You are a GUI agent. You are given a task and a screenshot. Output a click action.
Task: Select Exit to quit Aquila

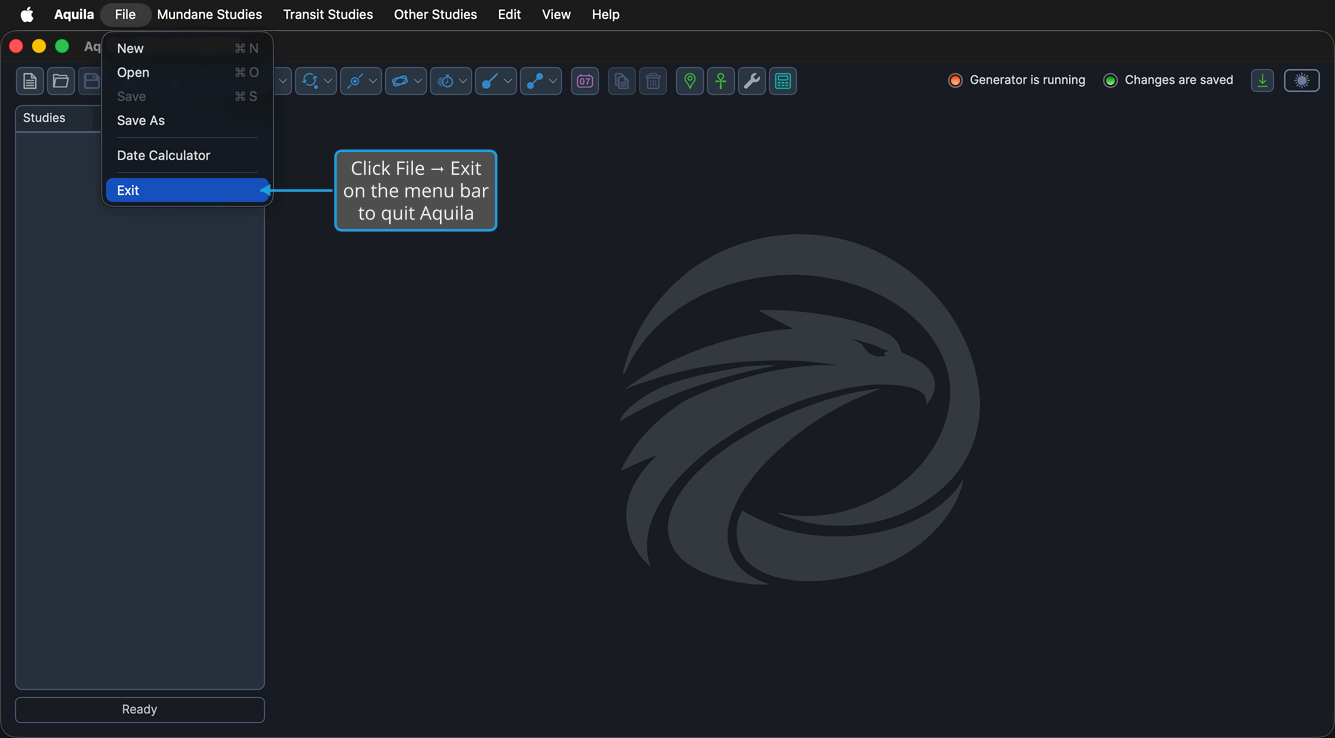(x=187, y=190)
